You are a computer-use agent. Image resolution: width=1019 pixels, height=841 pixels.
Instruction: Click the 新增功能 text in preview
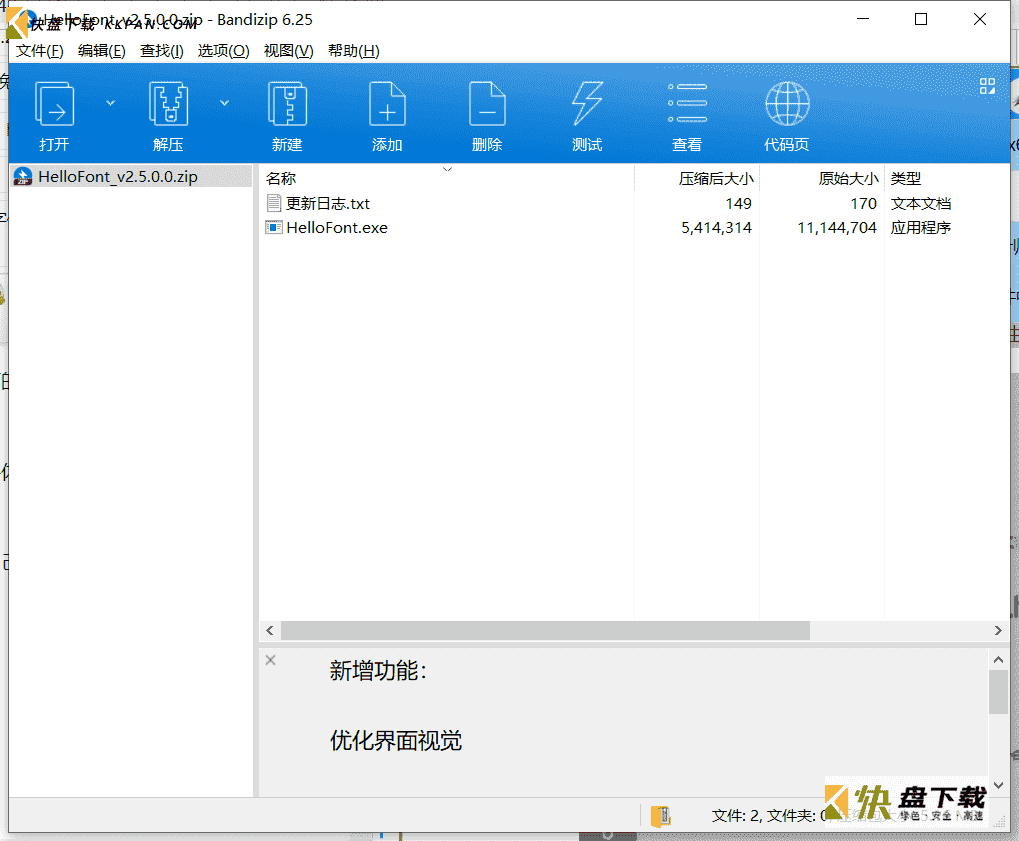[378, 671]
